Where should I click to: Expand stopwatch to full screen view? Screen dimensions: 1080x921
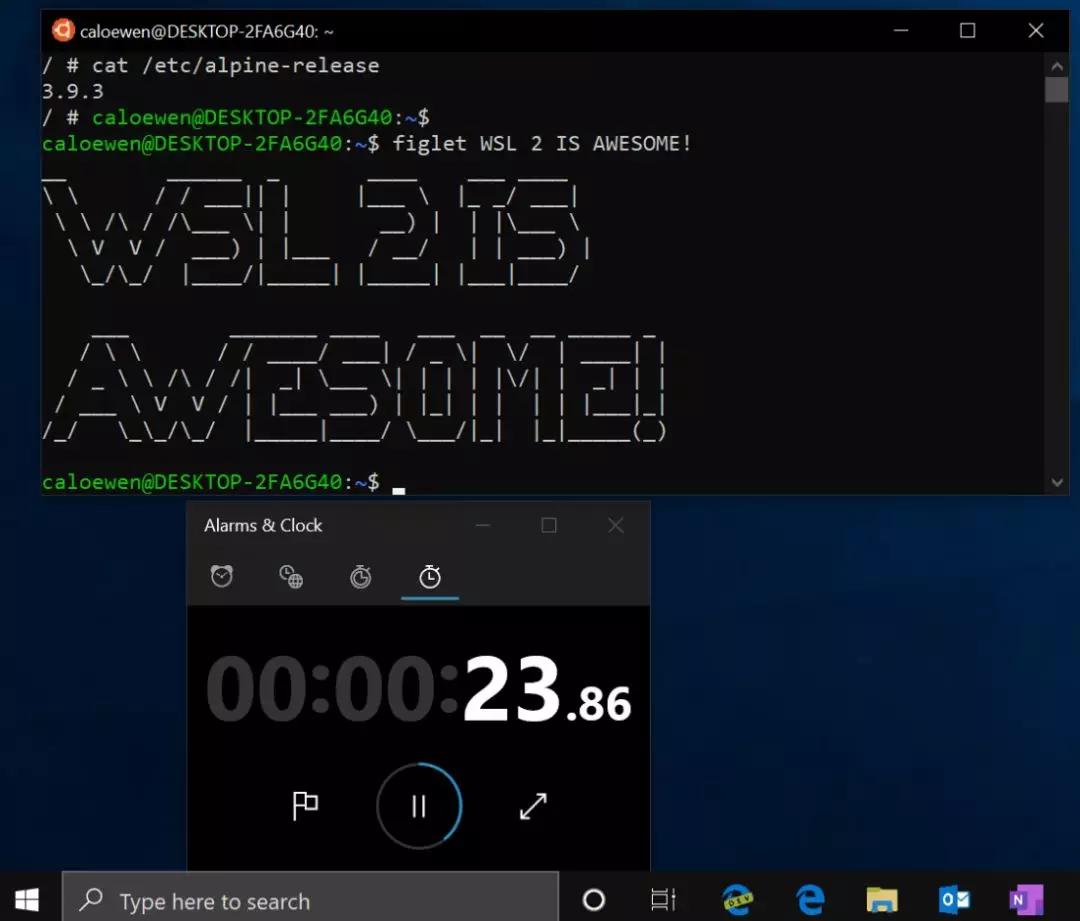coord(533,806)
